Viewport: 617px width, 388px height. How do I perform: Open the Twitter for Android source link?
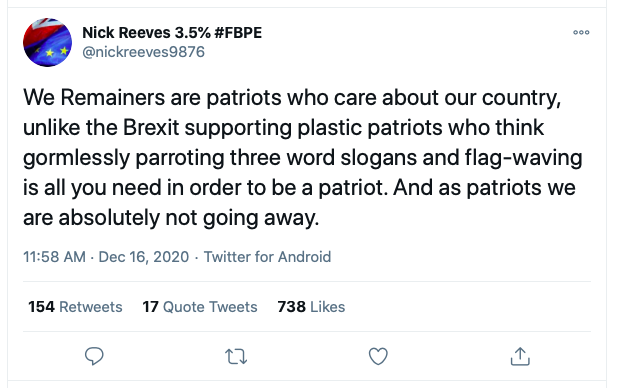267,257
